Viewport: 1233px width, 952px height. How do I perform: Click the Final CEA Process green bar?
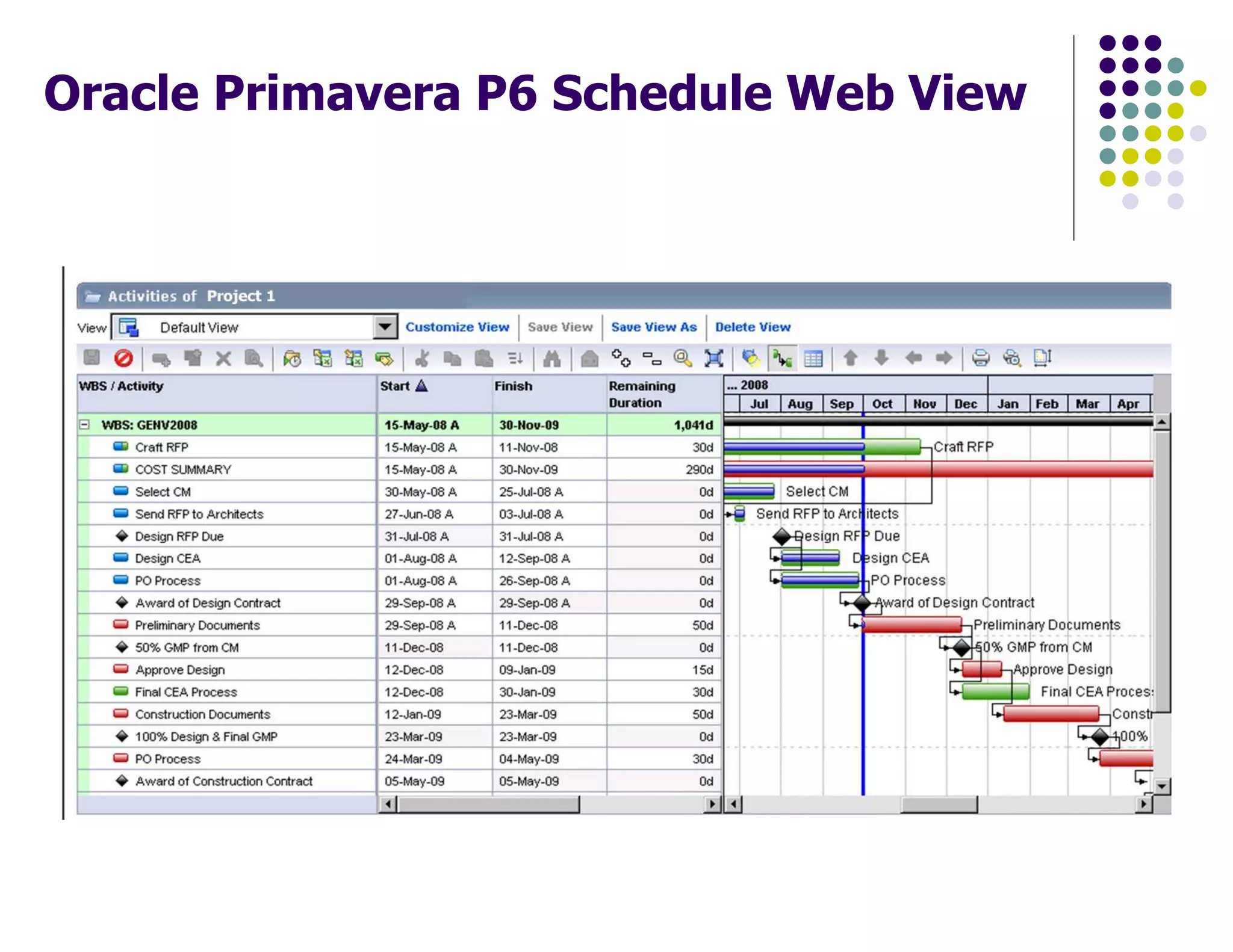coord(996,691)
